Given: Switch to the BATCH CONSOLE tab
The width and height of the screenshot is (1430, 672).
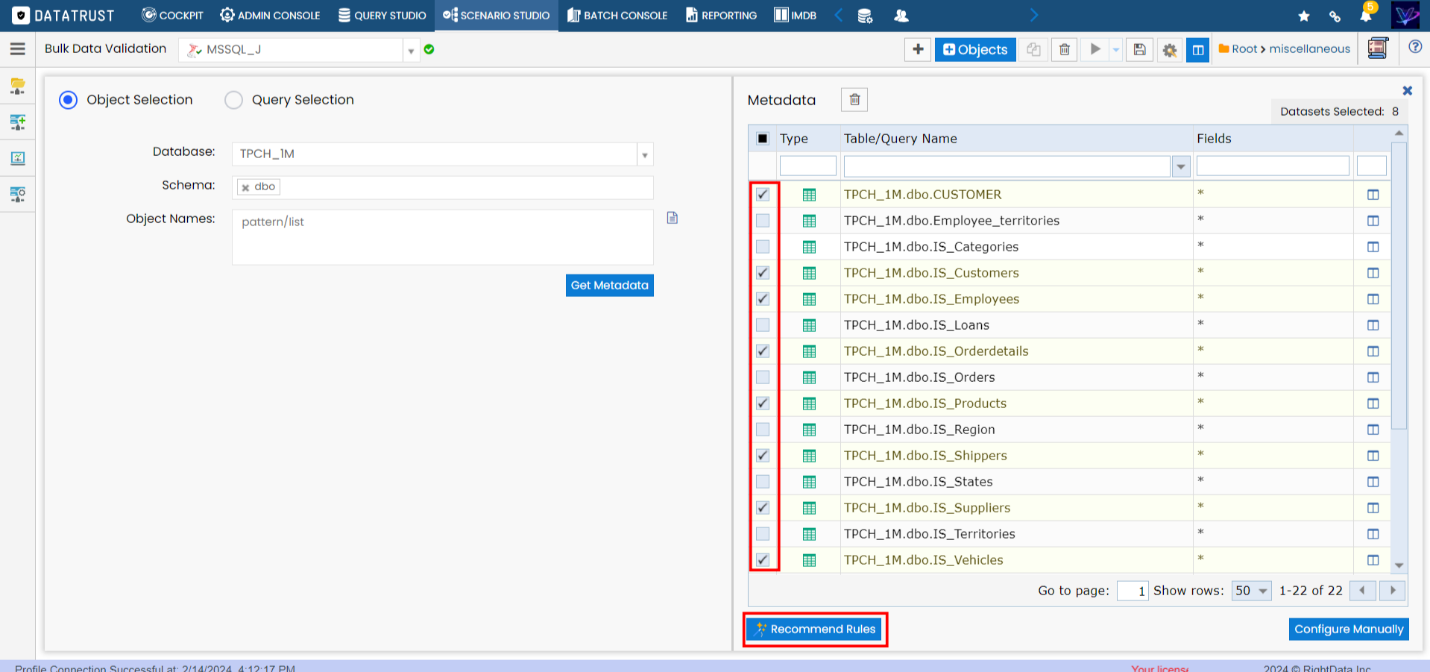Looking at the screenshot, I should point(617,15).
